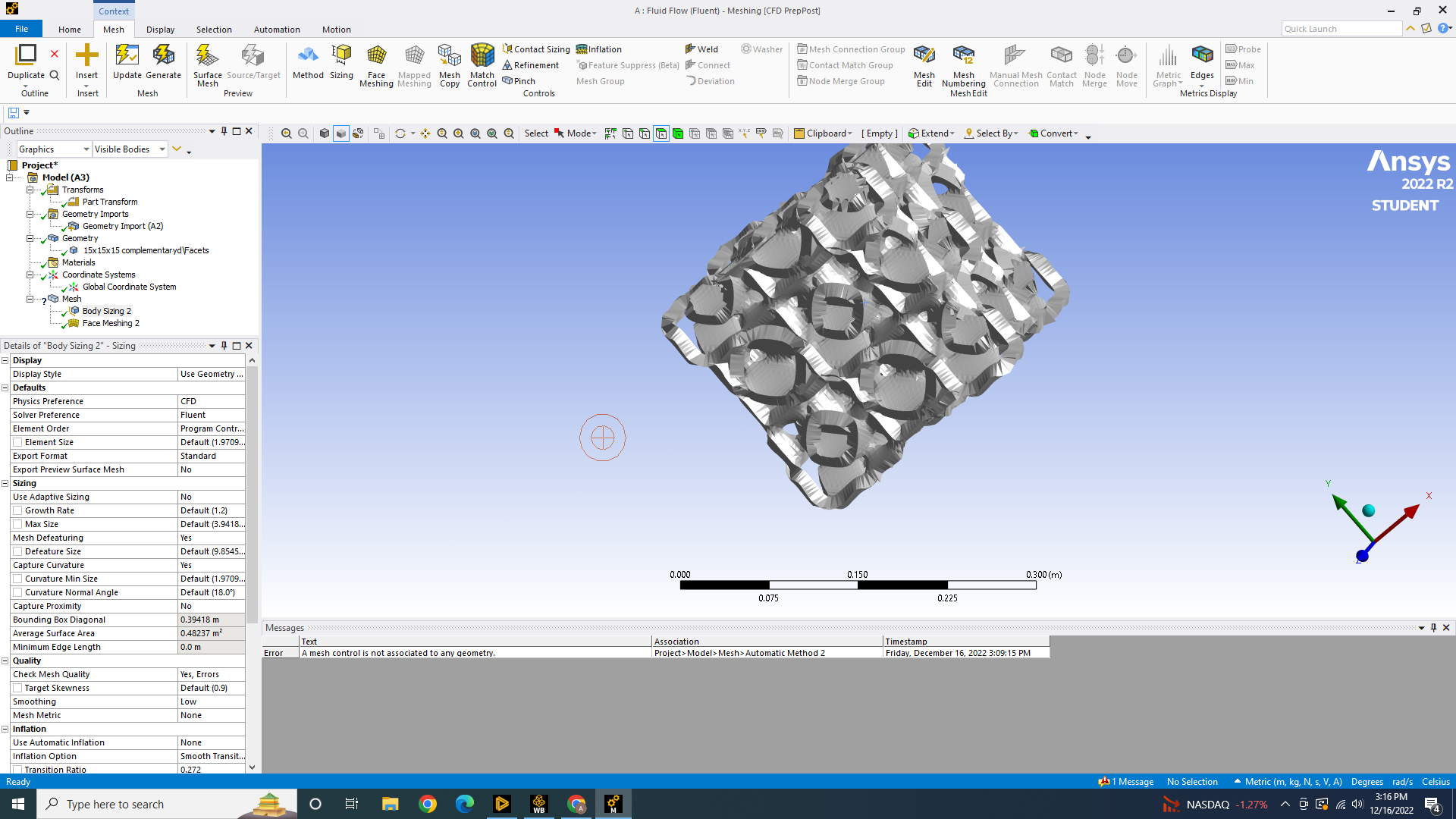Toggle the Defeature Size checkbox
Viewport: 1456px width, 819px height.
[x=17, y=551]
